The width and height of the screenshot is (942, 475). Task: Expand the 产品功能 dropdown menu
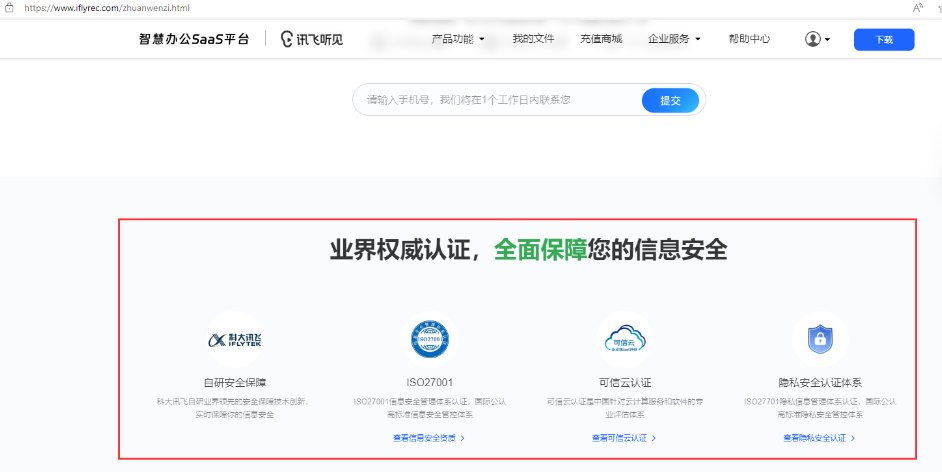point(458,40)
